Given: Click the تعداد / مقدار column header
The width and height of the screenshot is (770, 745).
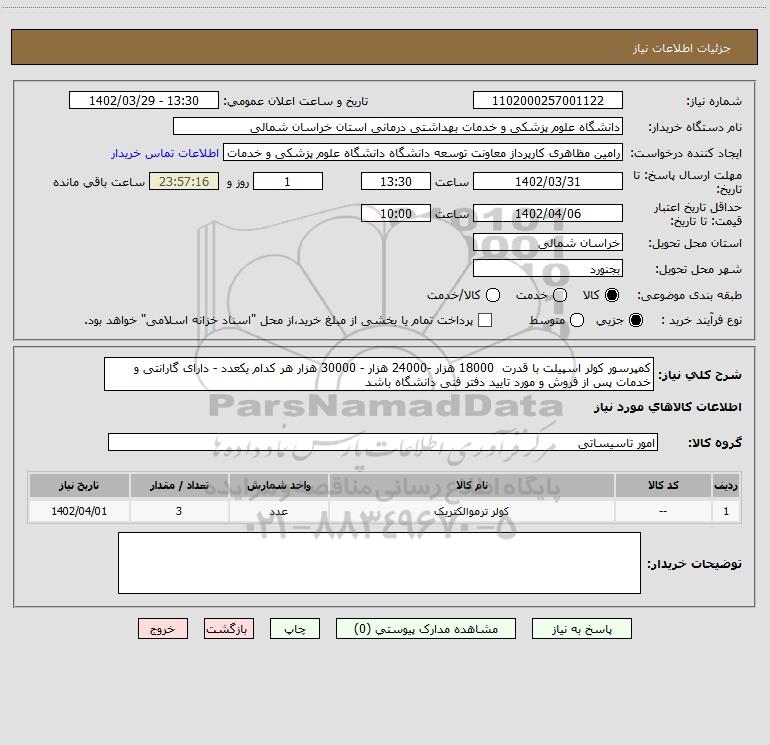Looking at the screenshot, I should point(179,486).
